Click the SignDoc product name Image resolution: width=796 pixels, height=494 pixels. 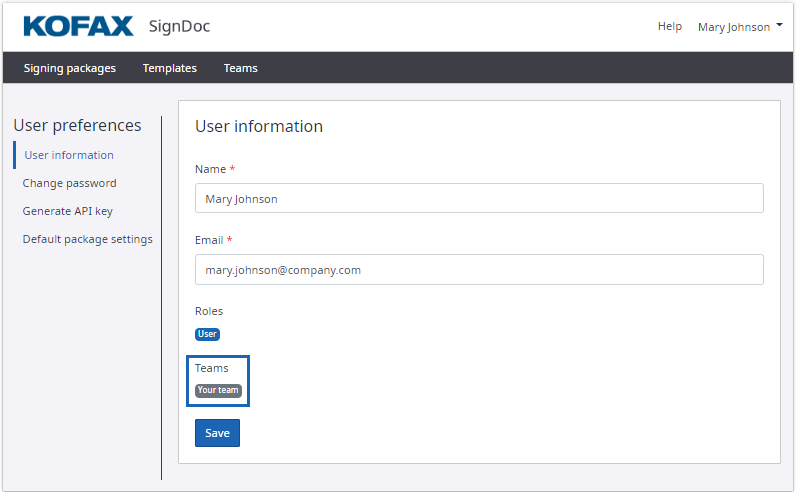tap(179, 26)
